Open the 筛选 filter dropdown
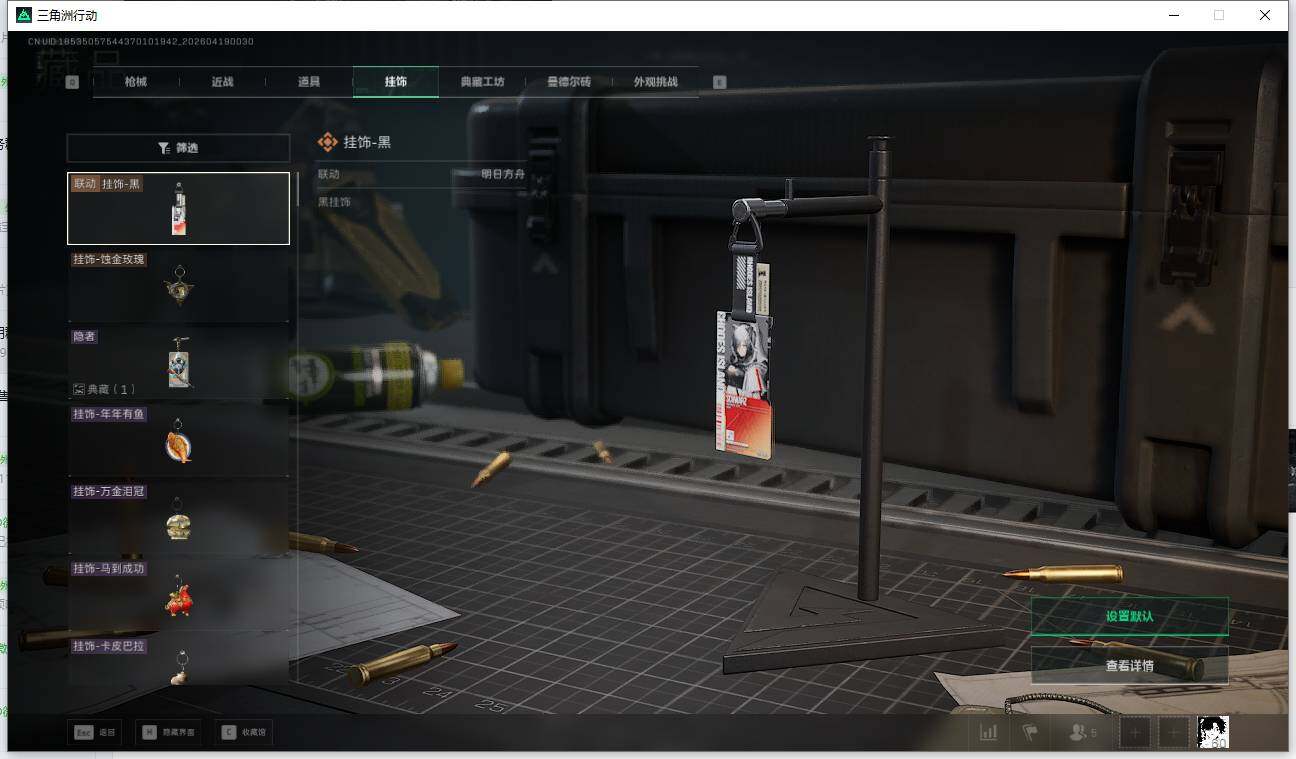The width and height of the screenshot is (1296, 759). click(x=178, y=148)
